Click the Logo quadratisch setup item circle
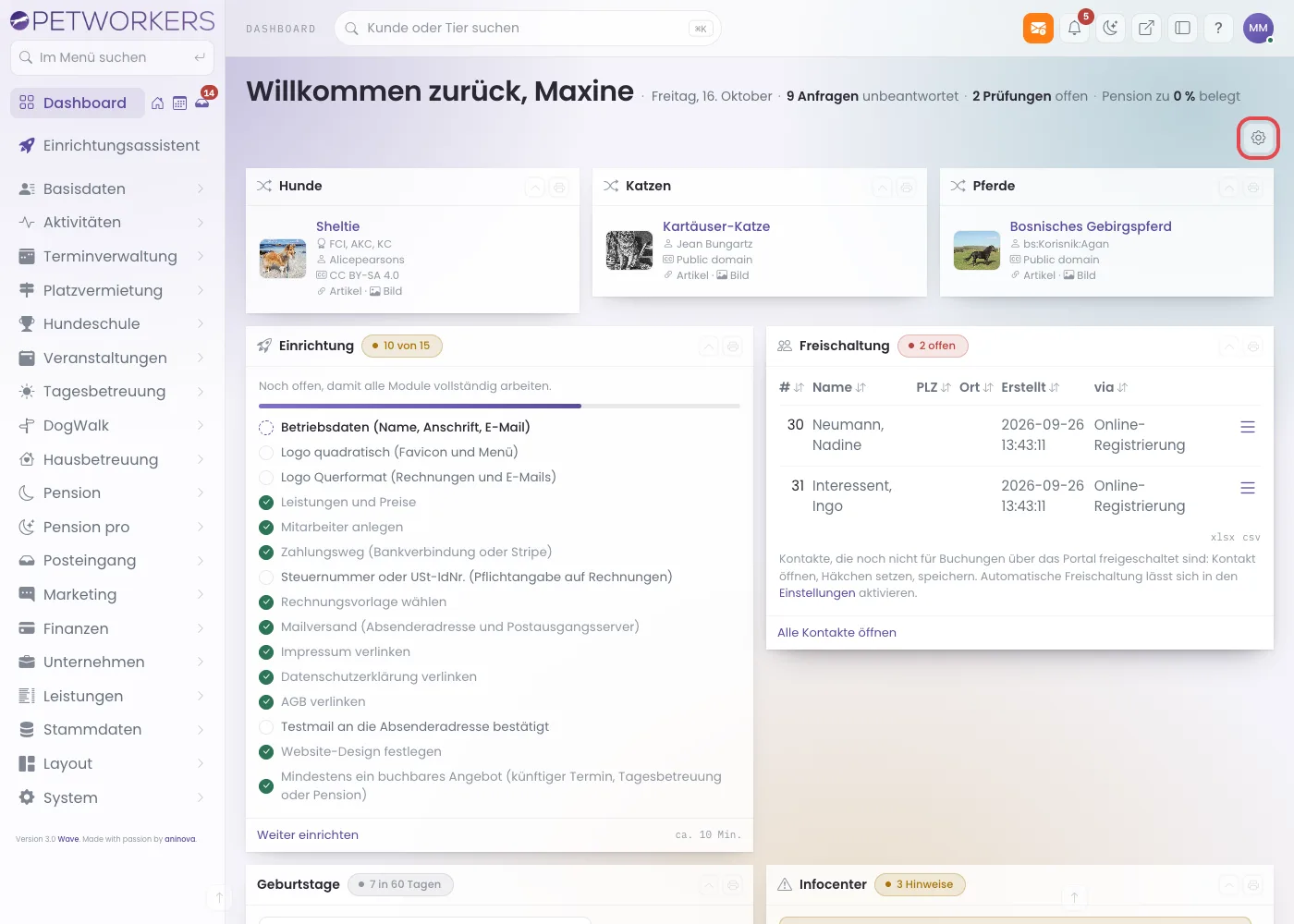This screenshot has width=1294, height=924. tap(266, 453)
